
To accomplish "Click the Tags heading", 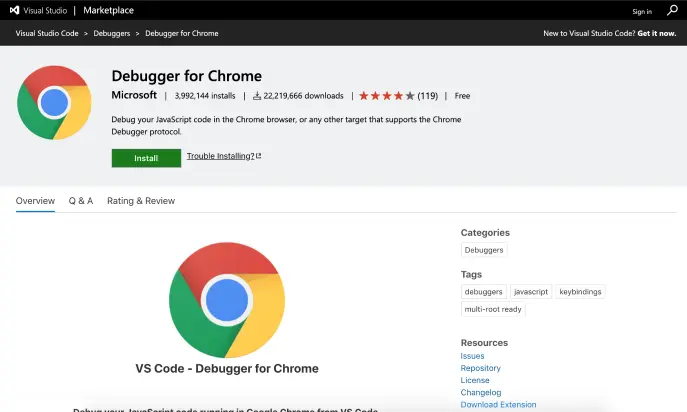I will click(x=471, y=274).
